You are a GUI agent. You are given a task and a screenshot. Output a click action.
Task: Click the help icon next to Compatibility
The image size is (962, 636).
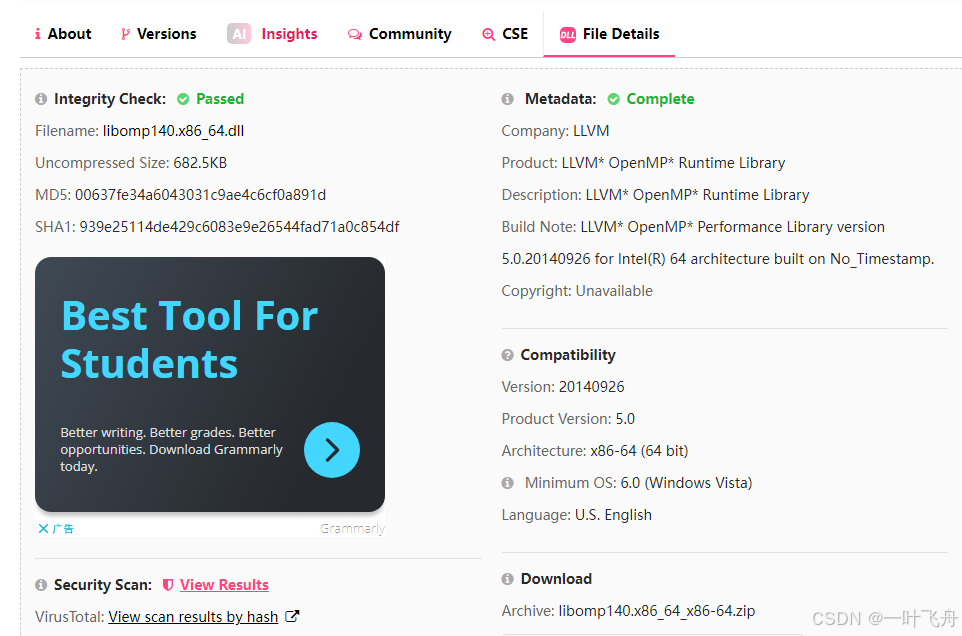coord(507,355)
